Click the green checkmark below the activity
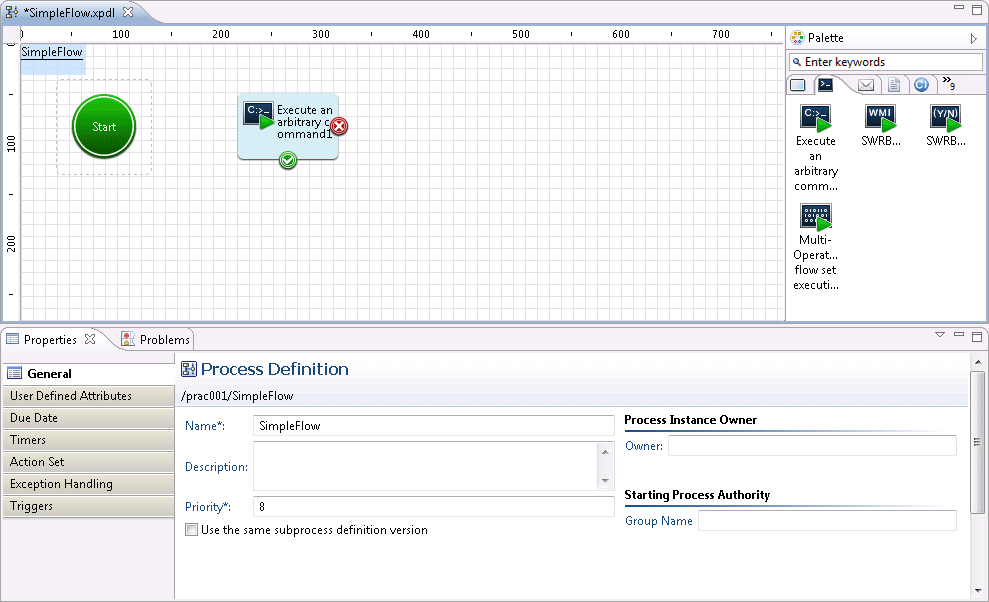This screenshot has height=602, width=989. point(288,160)
